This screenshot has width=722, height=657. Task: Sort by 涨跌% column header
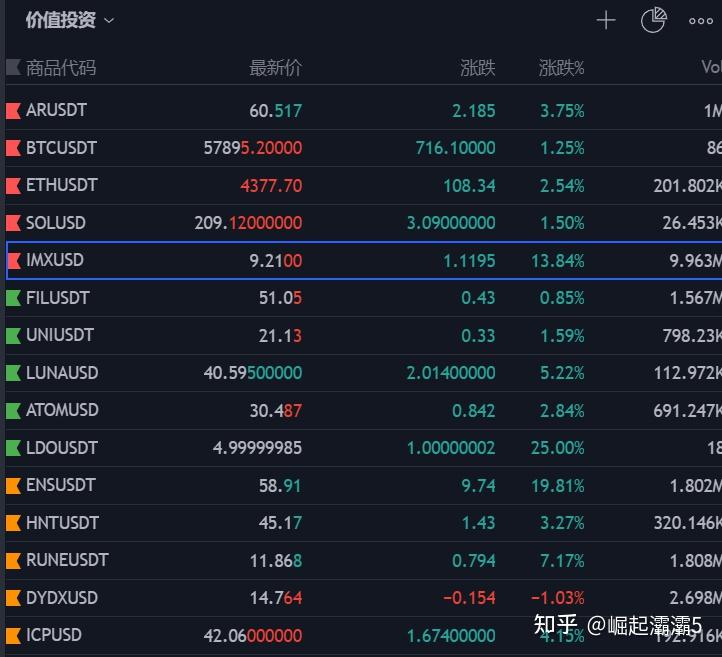561,68
